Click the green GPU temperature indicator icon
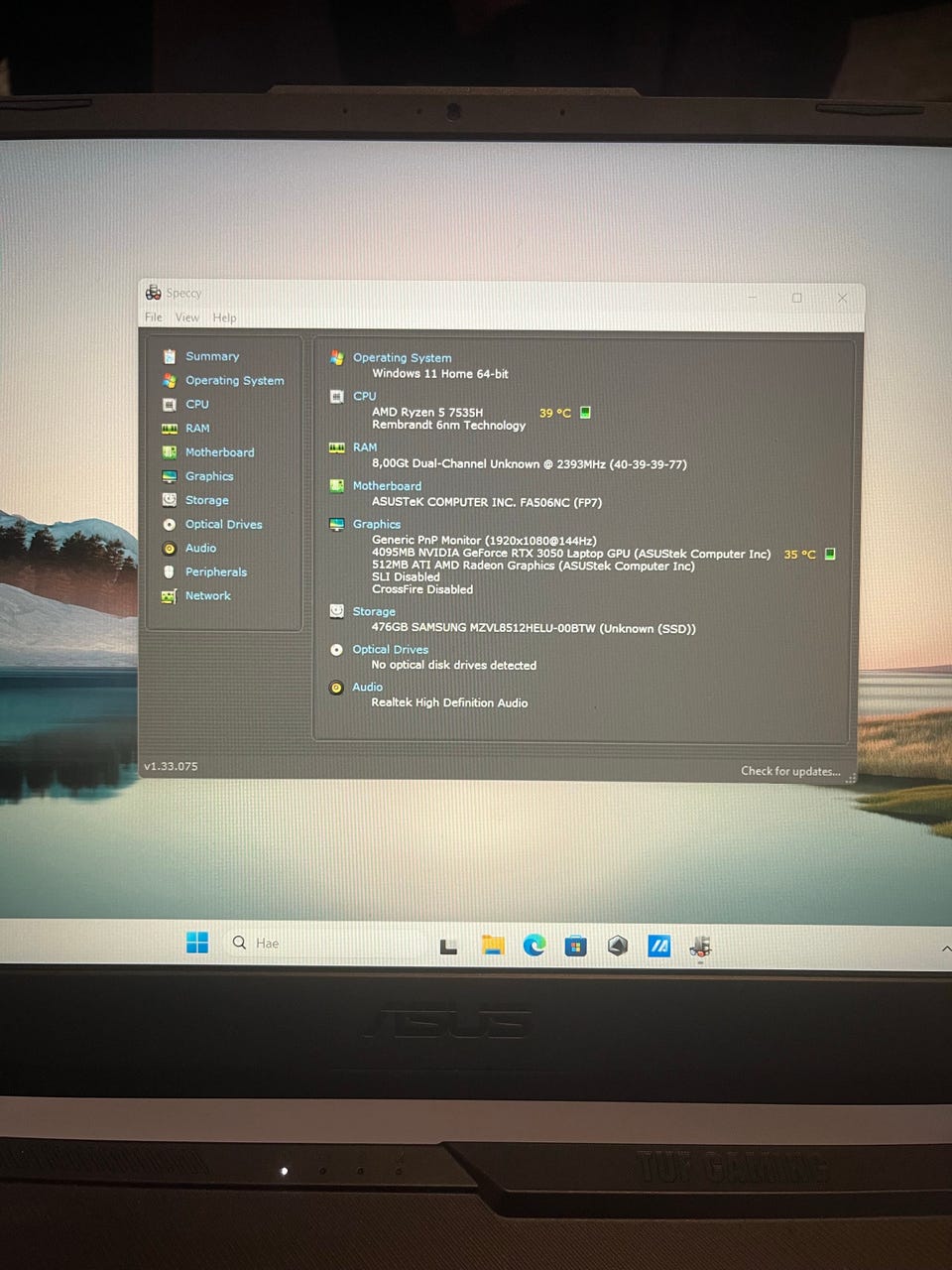 click(831, 554)
